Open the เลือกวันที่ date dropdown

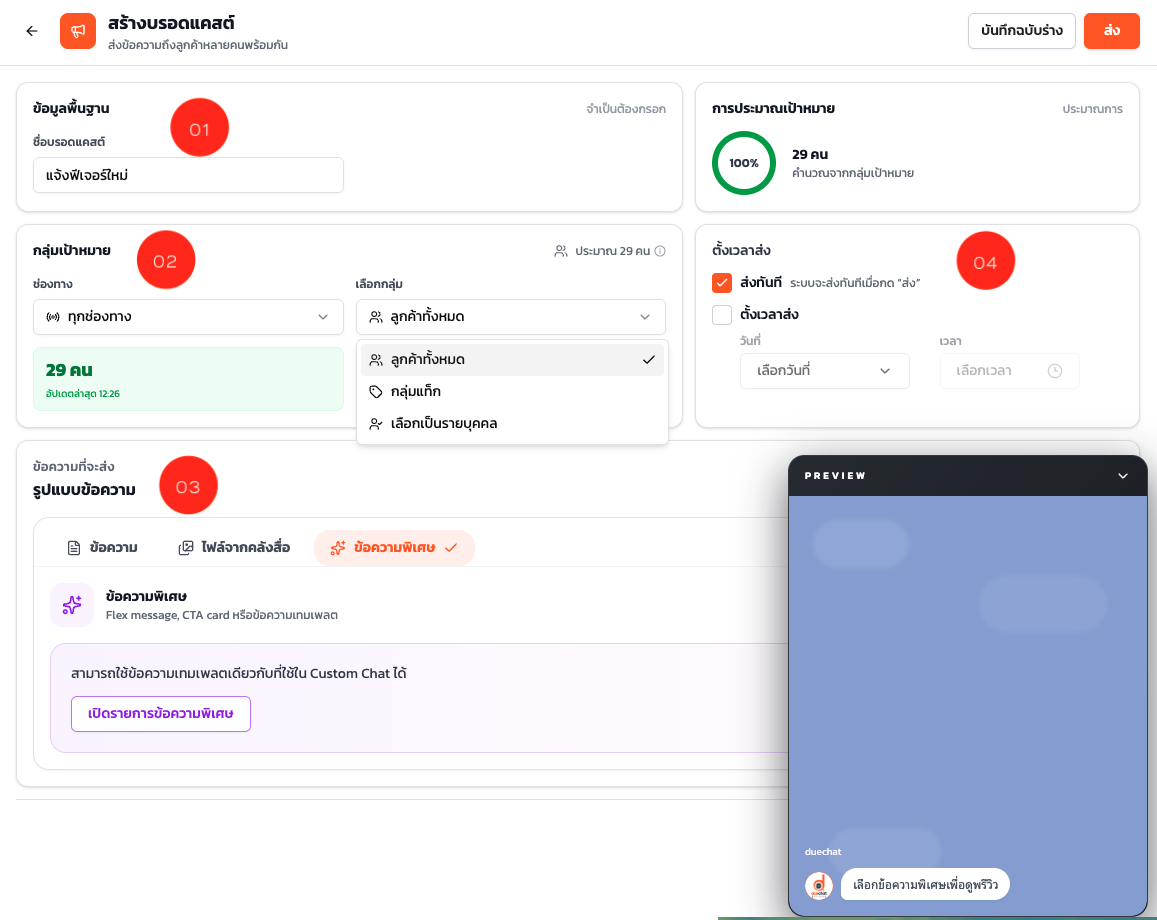824,370
